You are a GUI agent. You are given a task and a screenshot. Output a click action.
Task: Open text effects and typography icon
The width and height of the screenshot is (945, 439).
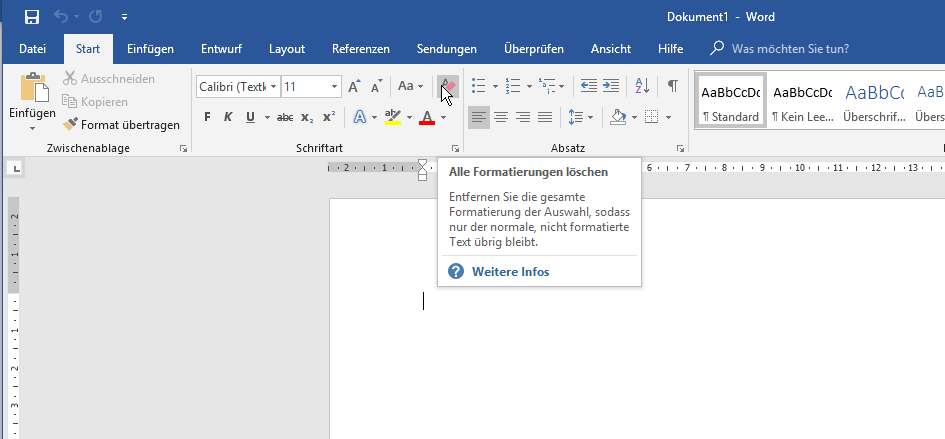pyautogui.click(x=360, y=117)
